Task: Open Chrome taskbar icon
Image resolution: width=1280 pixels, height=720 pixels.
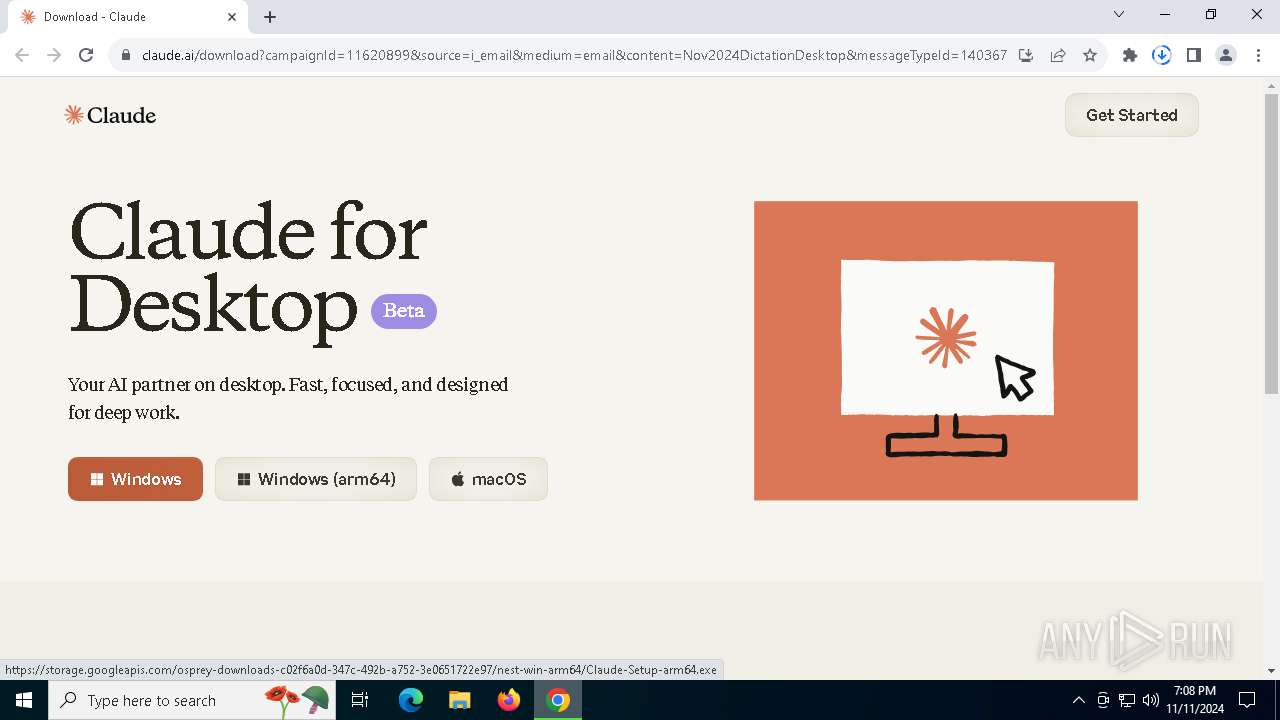Action: [558, 700]
